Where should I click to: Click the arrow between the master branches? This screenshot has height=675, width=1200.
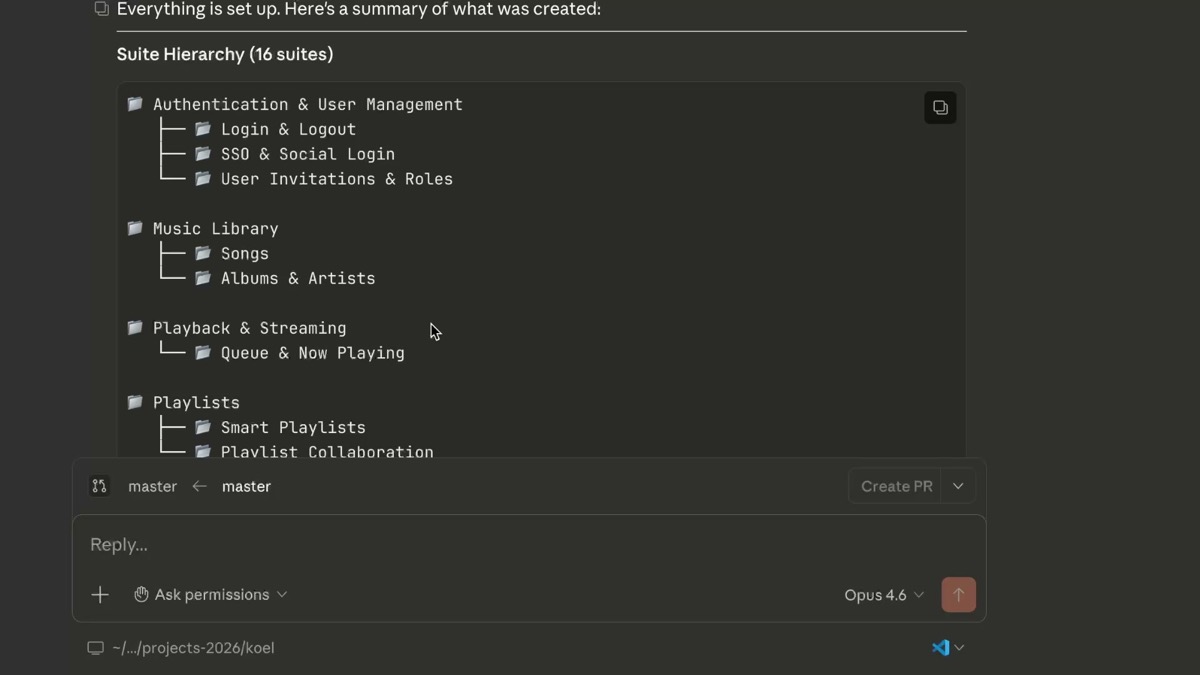[x=199, y=486]
